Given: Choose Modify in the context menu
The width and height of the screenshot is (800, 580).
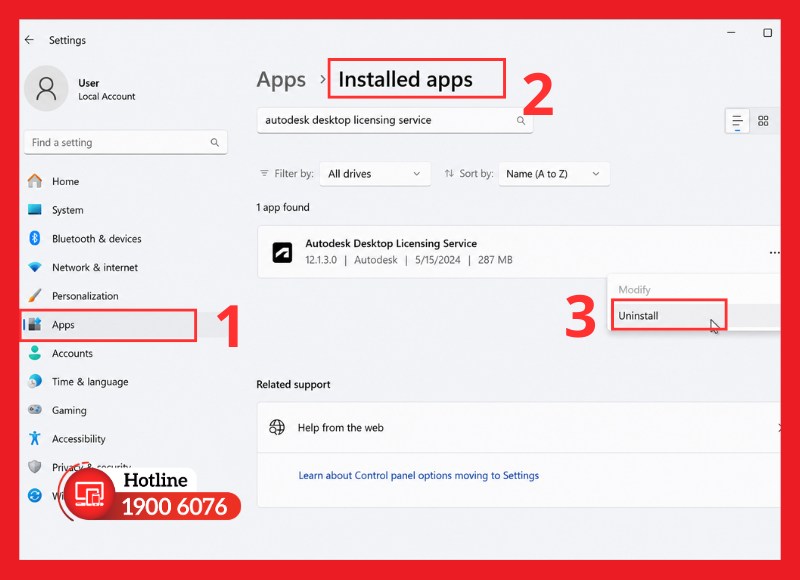Looking at the screenshot, I should (634, 290).
